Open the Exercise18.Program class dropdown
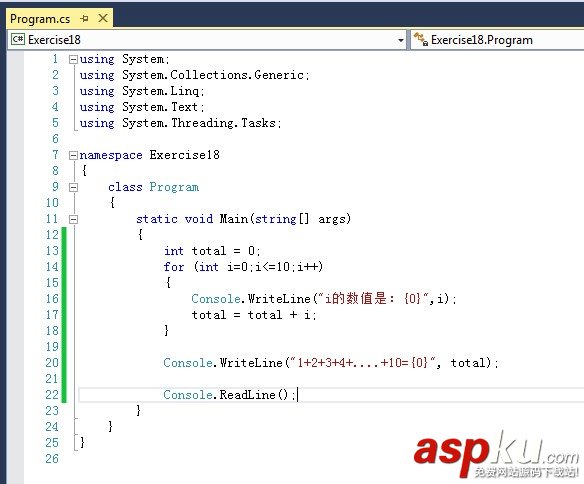 tap(498, 40)
